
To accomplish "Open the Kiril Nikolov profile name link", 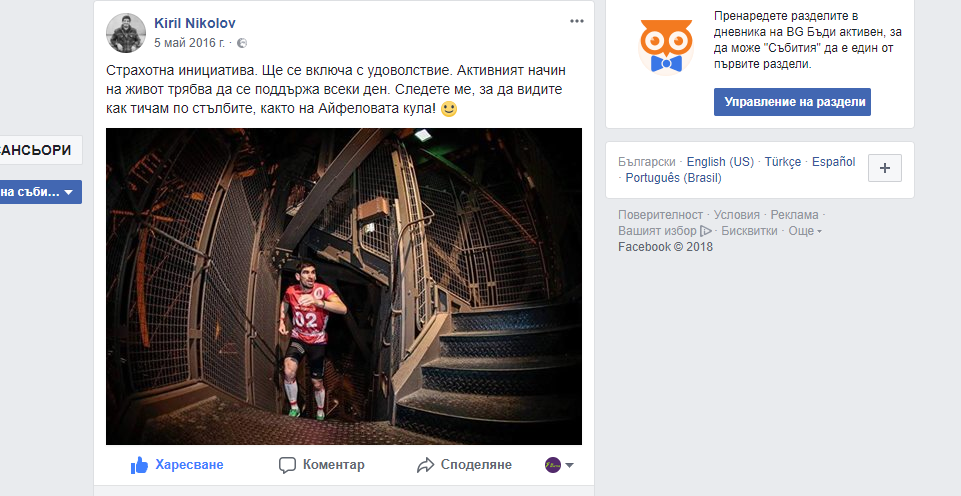I will (x=195, y=23).
